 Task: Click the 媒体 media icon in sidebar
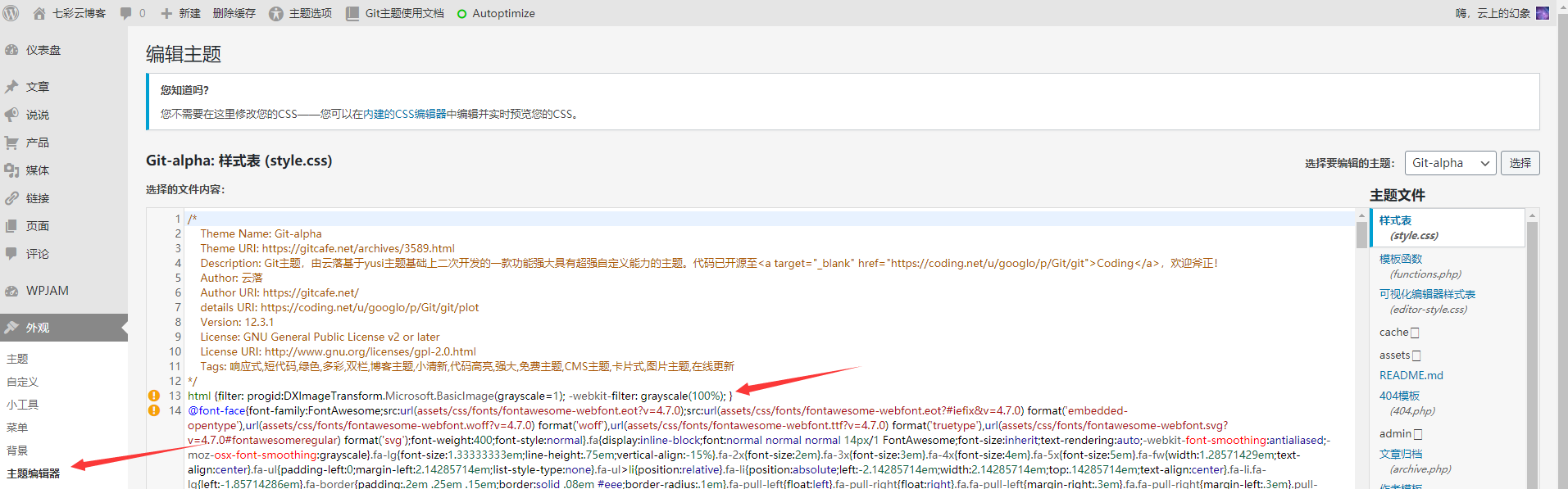(x=11, y=170)
